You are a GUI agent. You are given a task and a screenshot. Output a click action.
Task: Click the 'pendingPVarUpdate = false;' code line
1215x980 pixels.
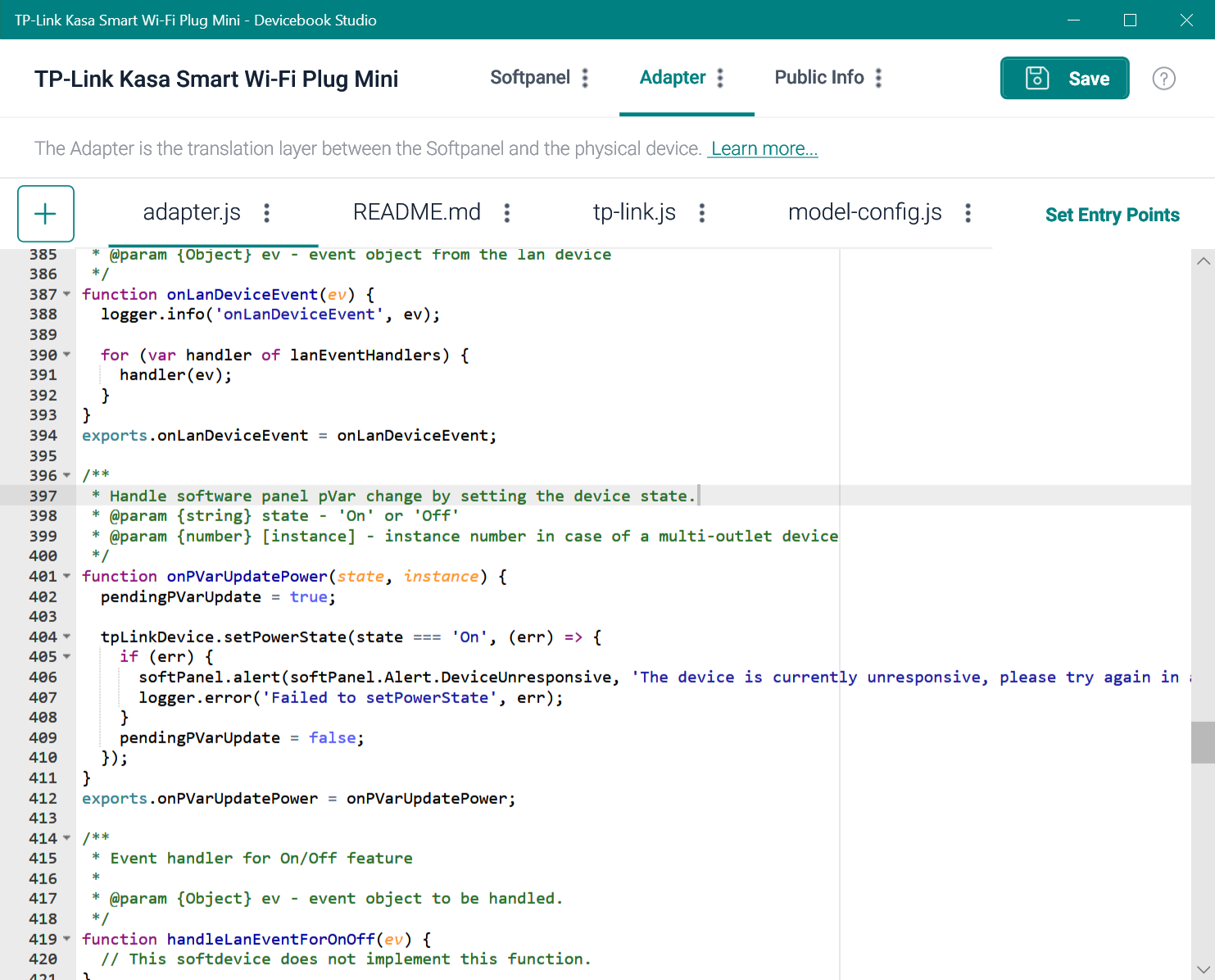coord(242,737)
